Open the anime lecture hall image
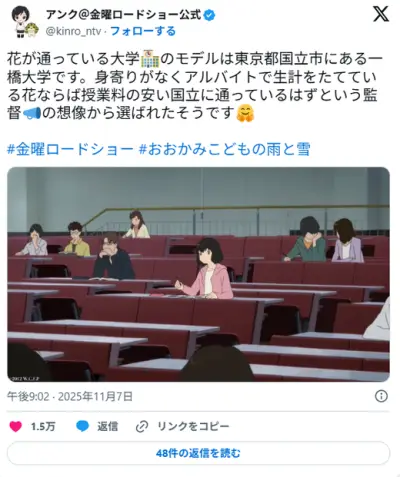The width and height of the screenshot is (400, 477). click(198, 274)
